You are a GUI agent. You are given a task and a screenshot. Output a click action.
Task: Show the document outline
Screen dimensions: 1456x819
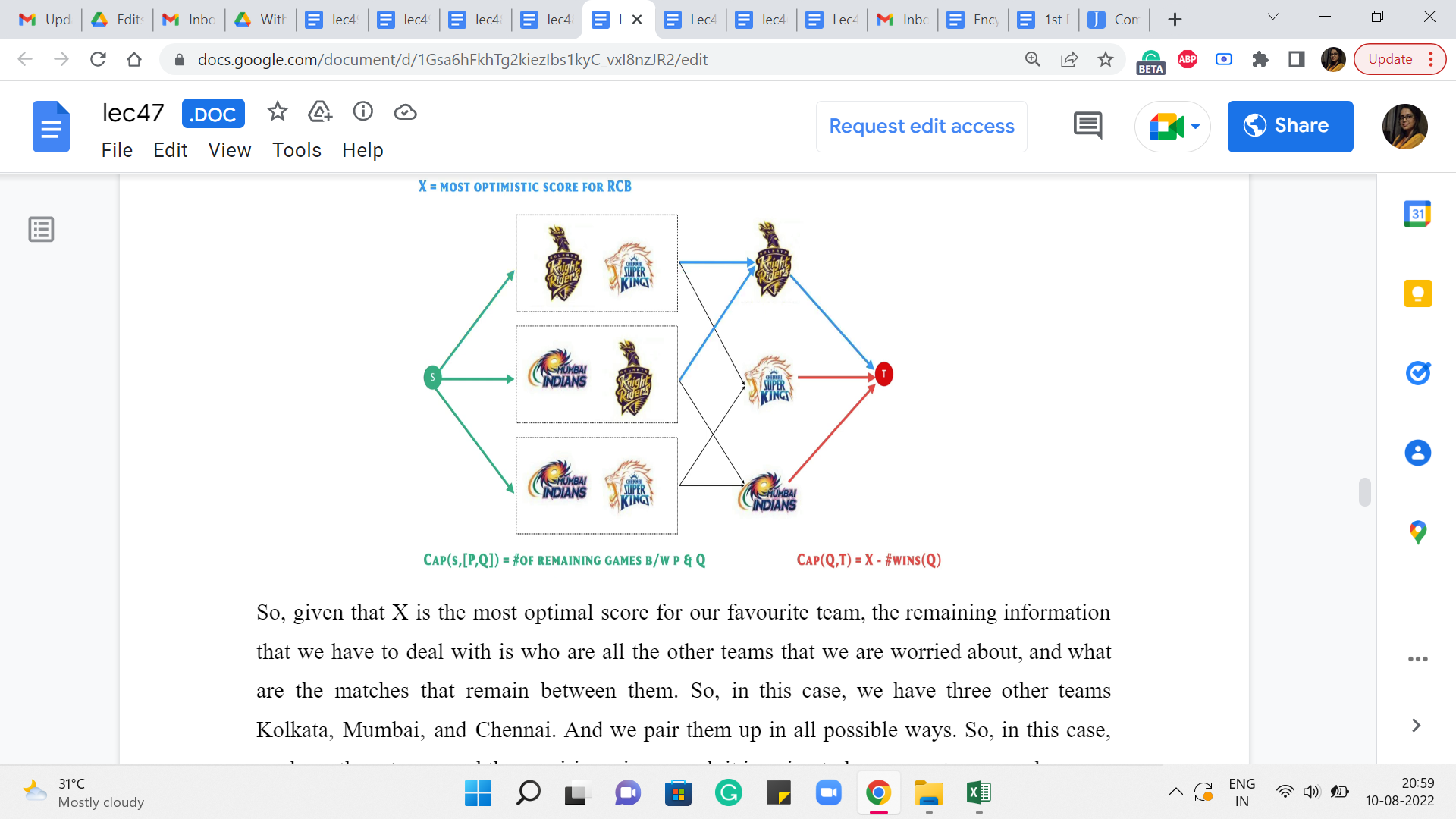pyautogui.click(x=41, y=229)
